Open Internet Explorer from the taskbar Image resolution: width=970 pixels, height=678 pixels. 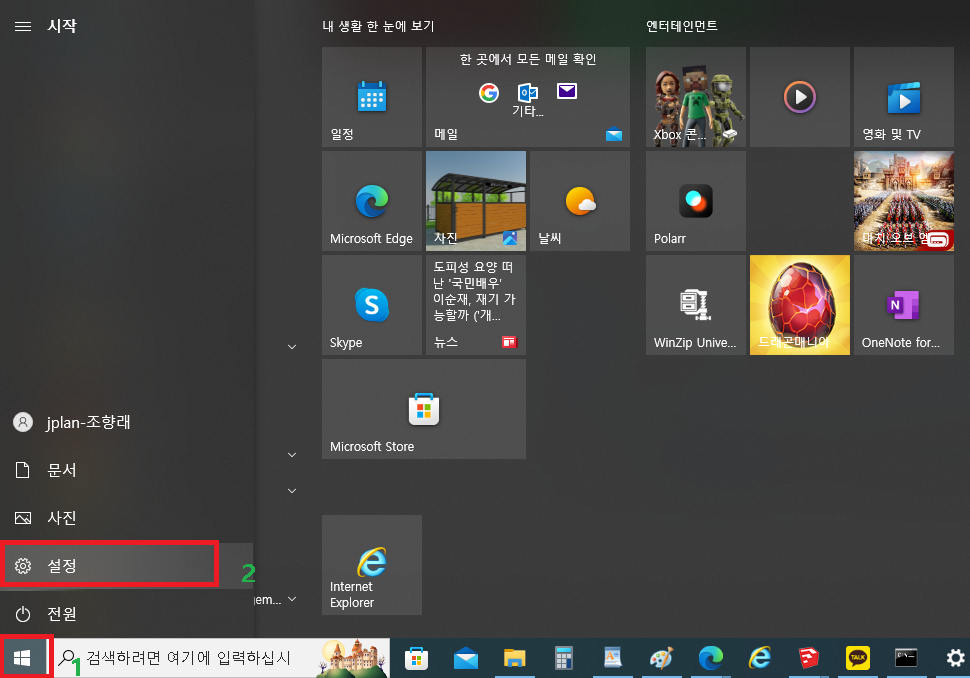coord(760,658)
